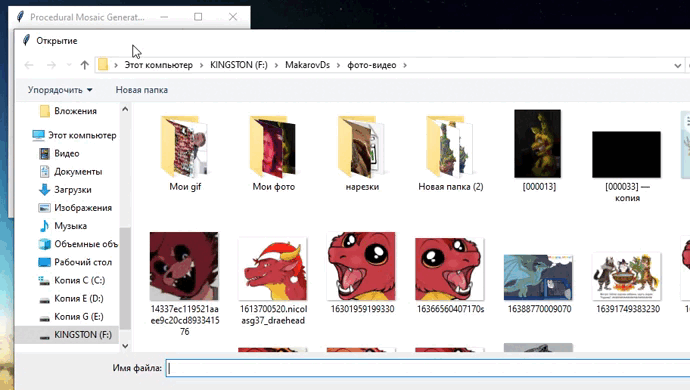
Task: Click the folder icon in address bar
Action: [103, 65]
